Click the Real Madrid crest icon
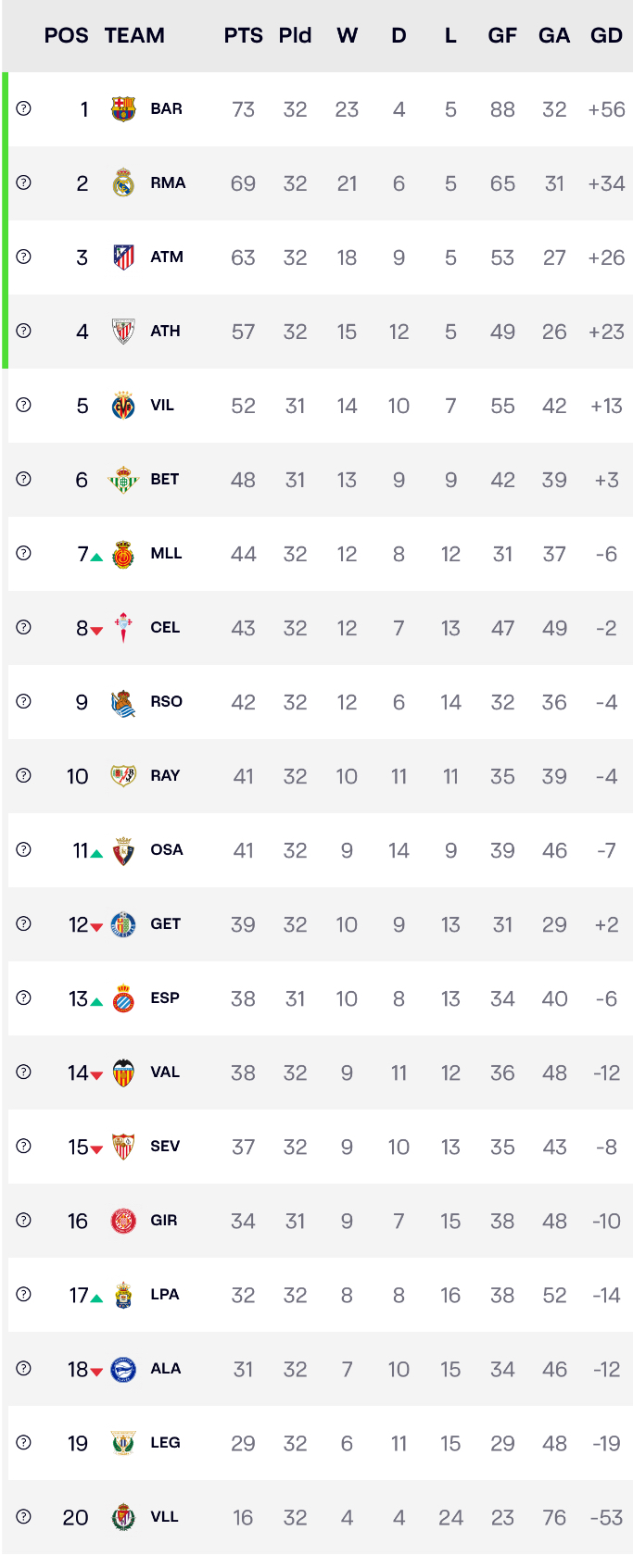The image size is (633, 1568). click(x=123, y=183)
